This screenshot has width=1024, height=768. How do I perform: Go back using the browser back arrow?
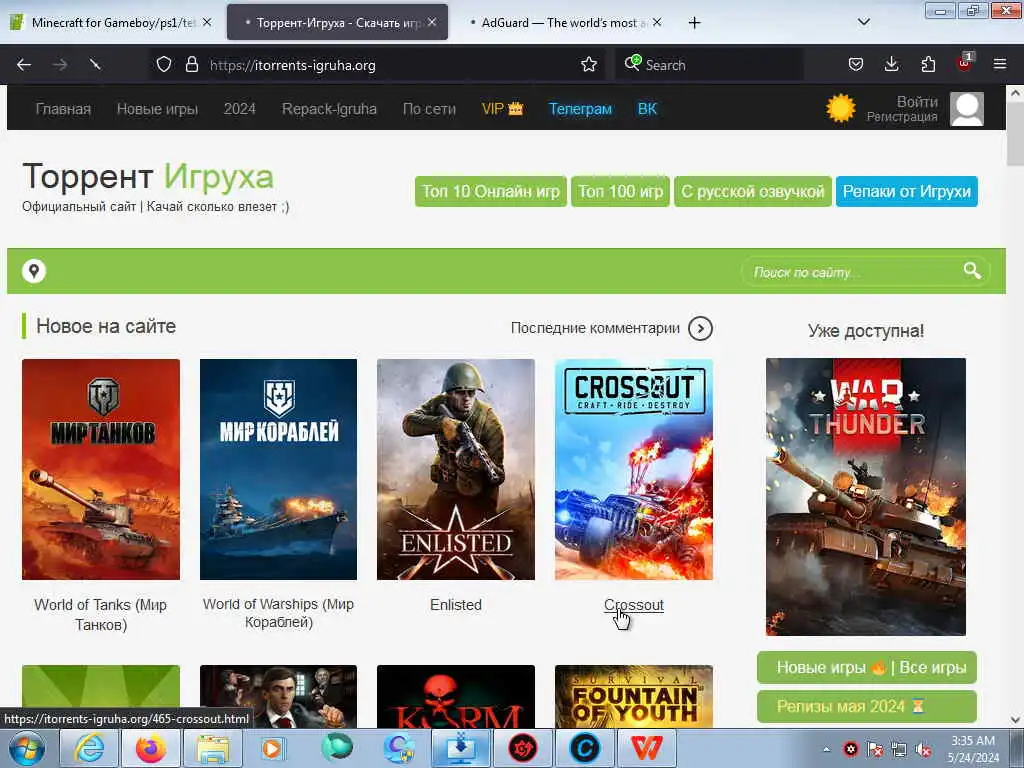point(24,65)
